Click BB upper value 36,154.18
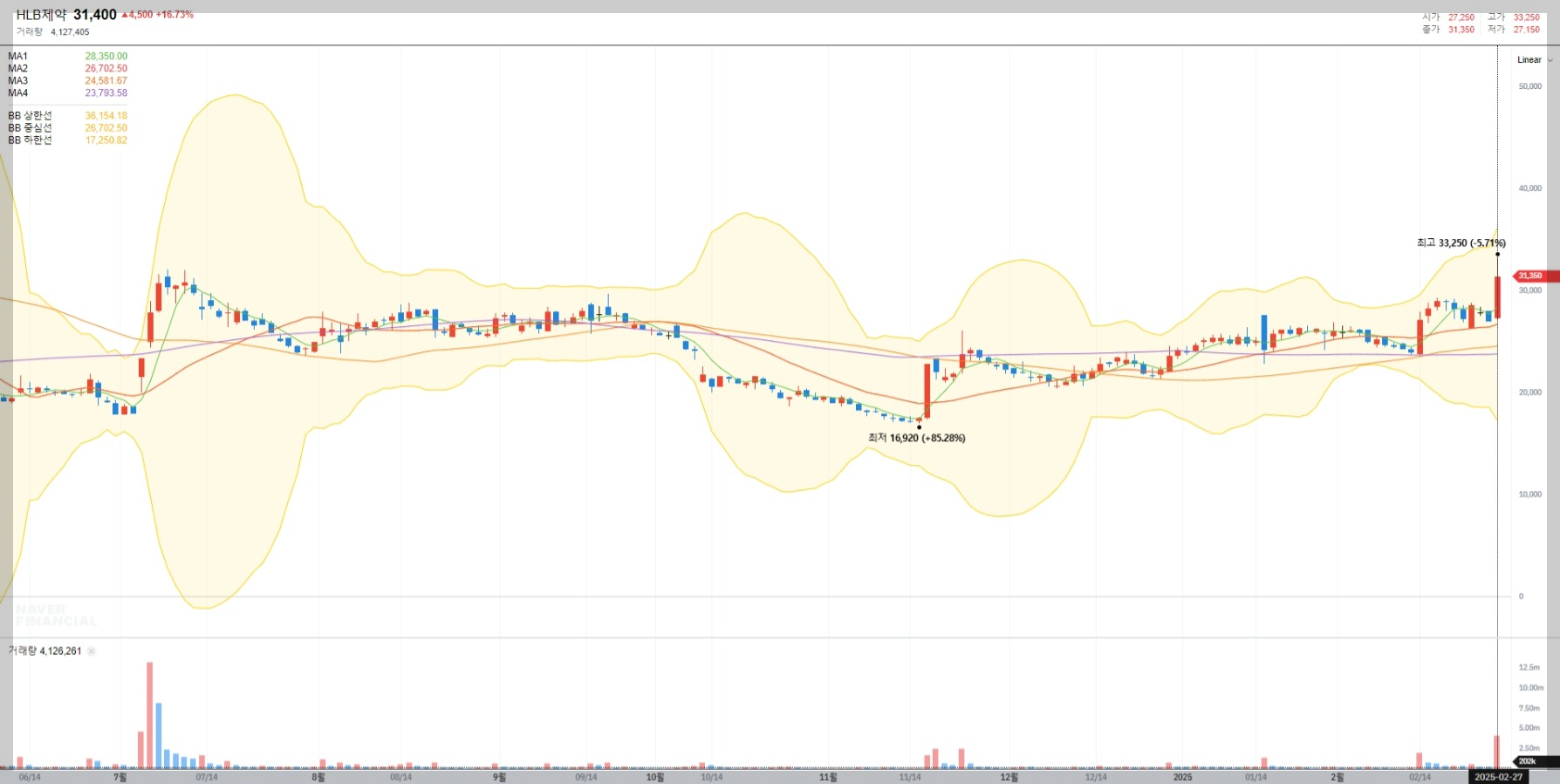 click(106, 116)
